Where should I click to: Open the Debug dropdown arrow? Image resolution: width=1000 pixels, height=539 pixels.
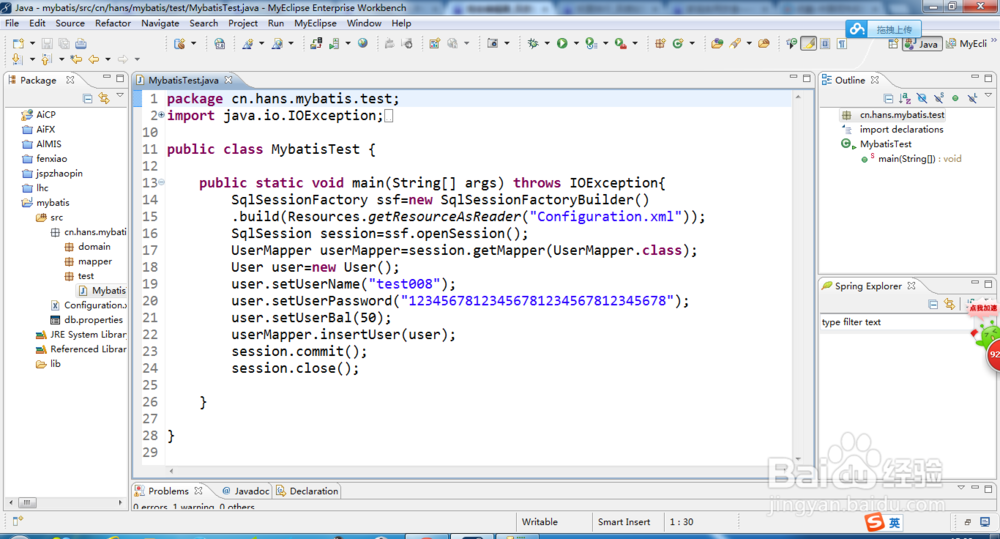coord(547,43)
